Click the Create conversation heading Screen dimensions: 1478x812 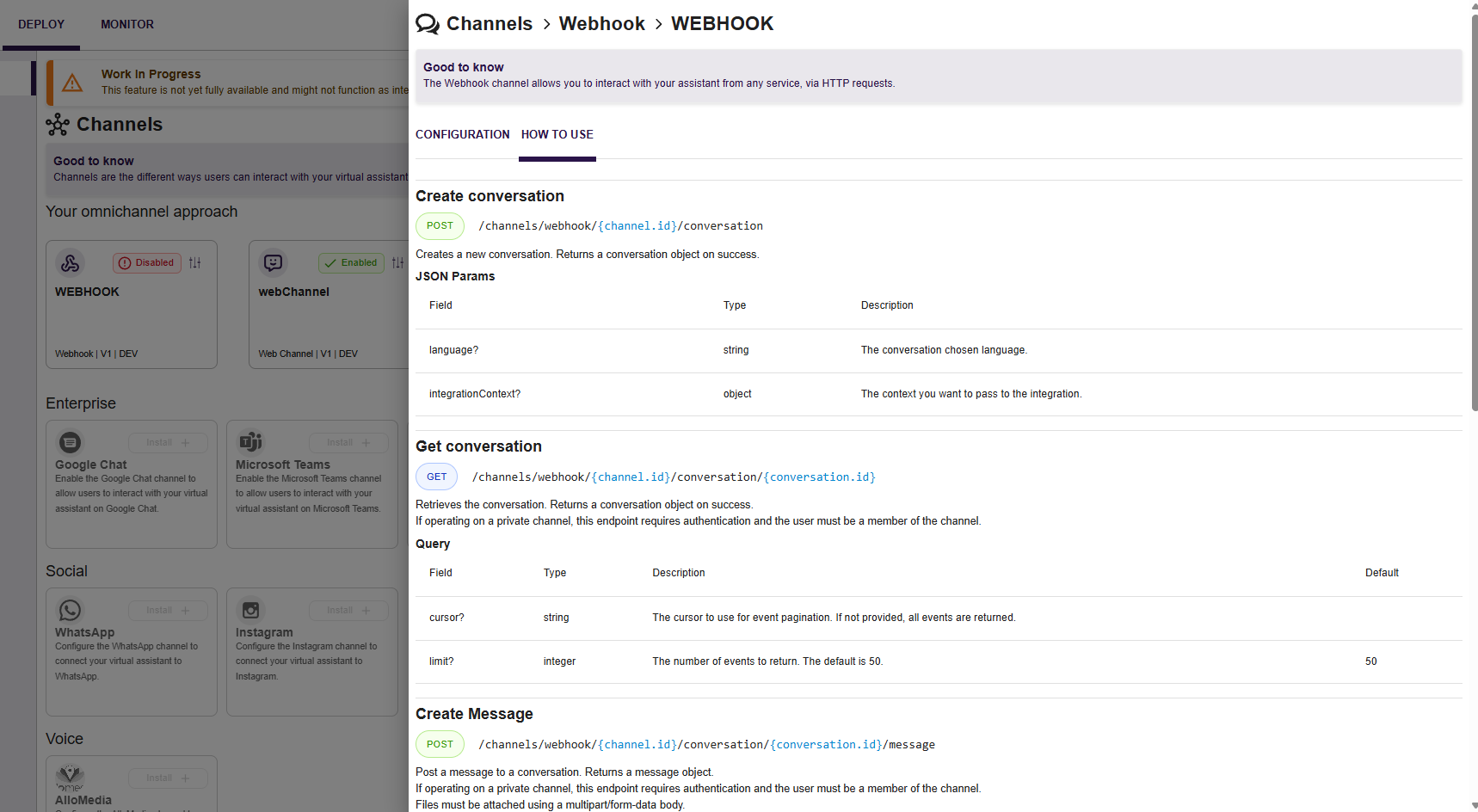490,197
